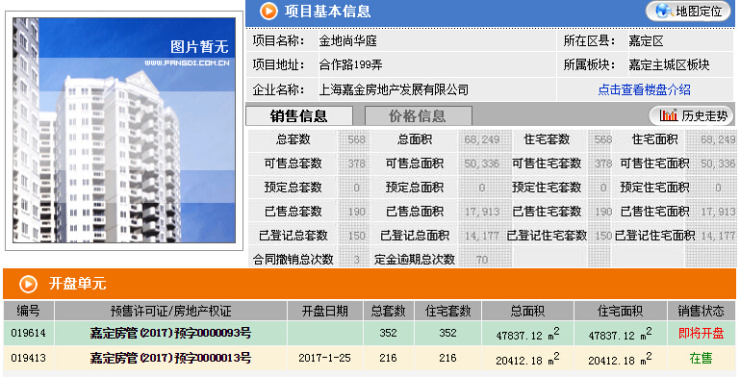Open the 历史走势 history trend button
740x377 pixels.
(692, 116)
